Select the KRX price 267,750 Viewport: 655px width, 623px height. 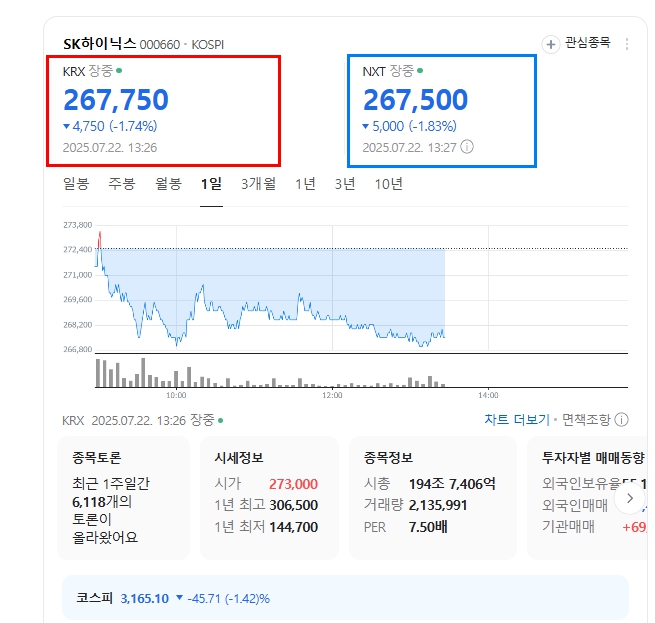point(116,100)
